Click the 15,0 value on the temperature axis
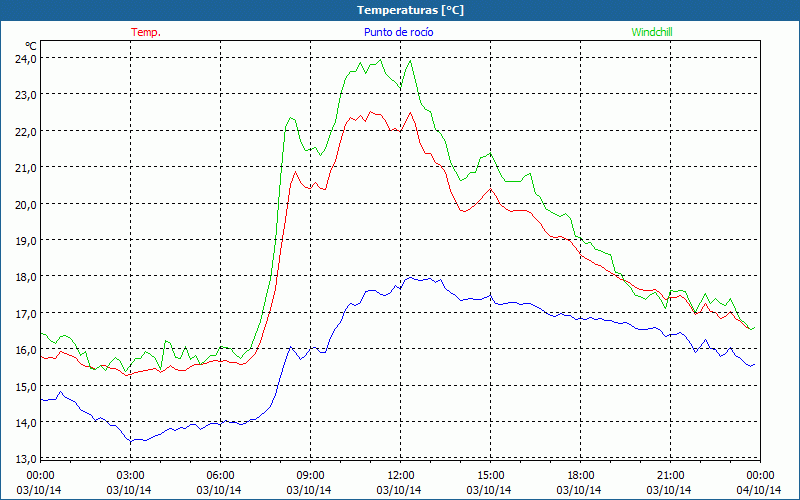 coord(26,386)
